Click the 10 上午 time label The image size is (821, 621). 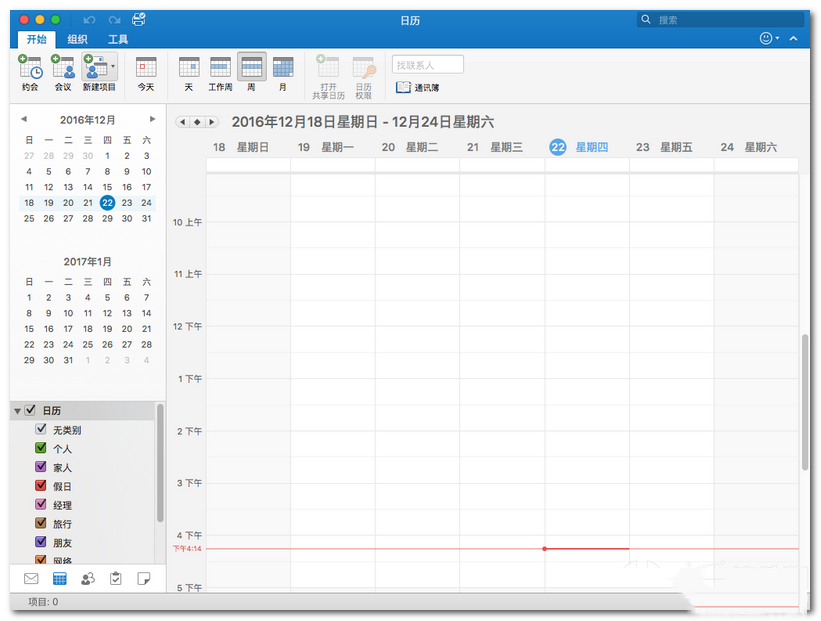click(x=187, y=222)
